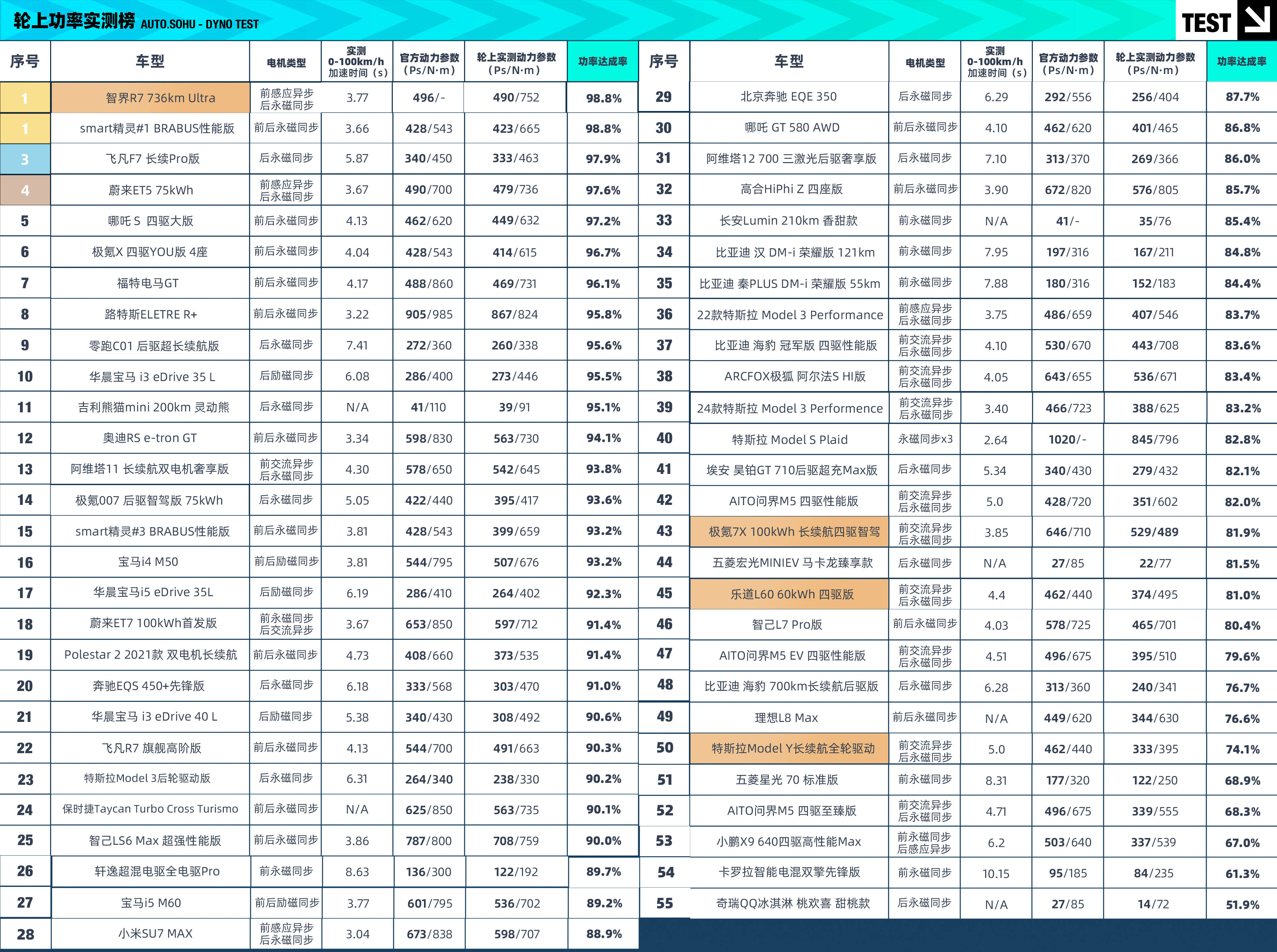Image resolution: width=1277 pixels, height=952 pixels.
Task: Select 保时捷Taycan Turbo Cross Turismo cell
Action: click(x=150, y=809)
